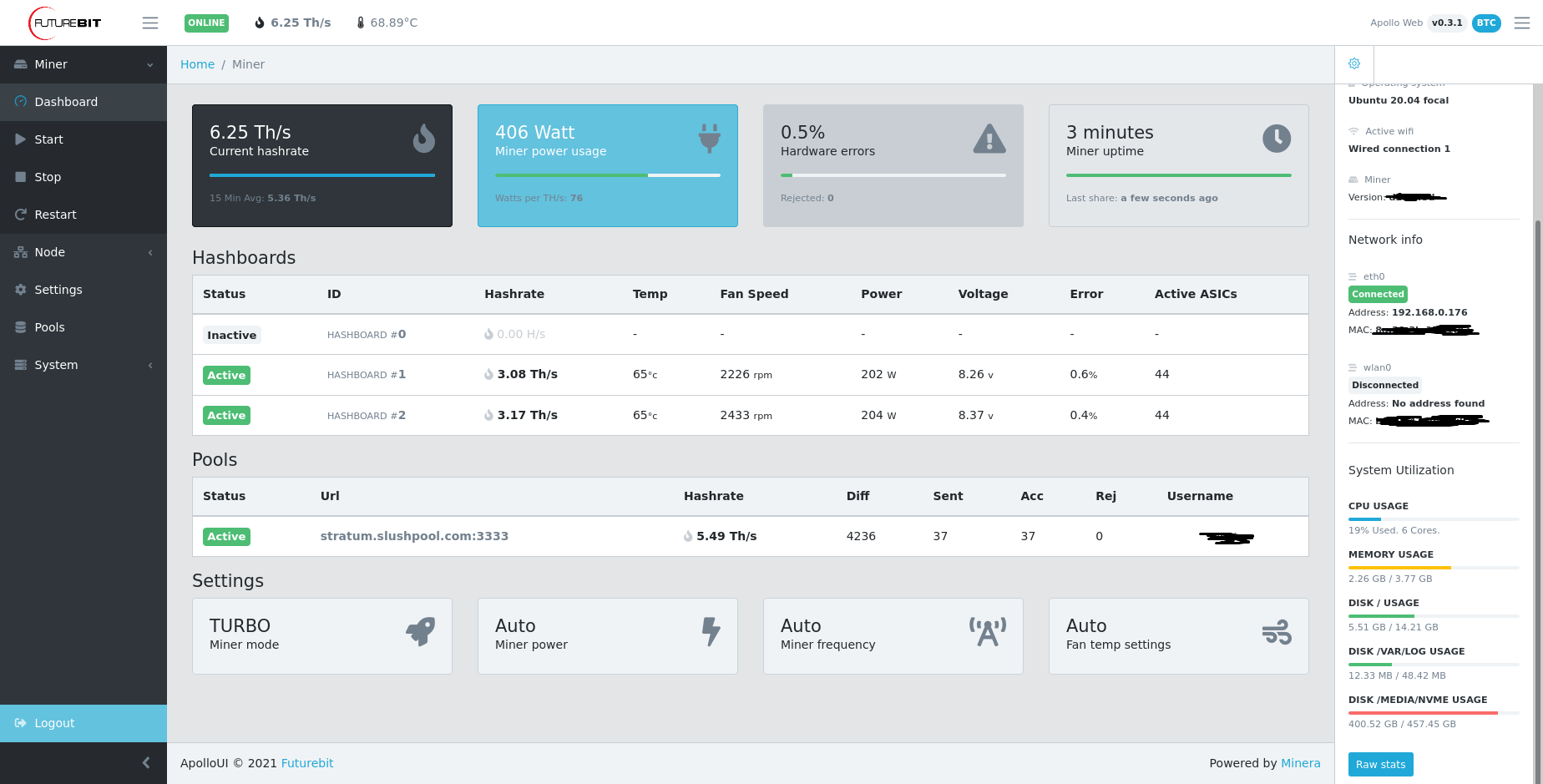Click the miner power usage progress bar

pyautogui.click(x=608, y=175)
